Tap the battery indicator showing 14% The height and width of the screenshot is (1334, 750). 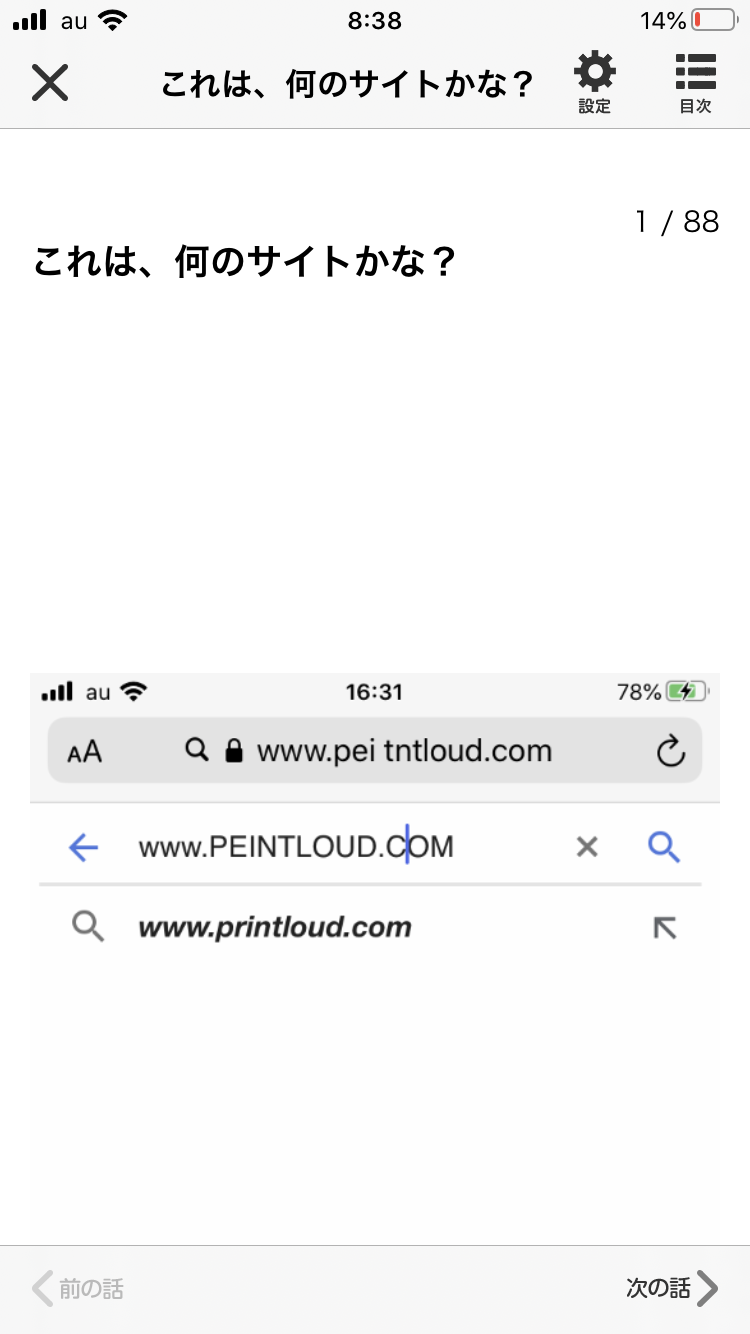[x=689, y=21]
